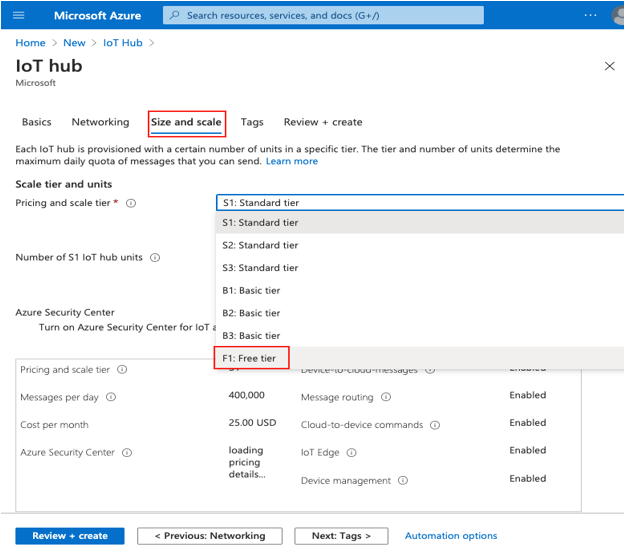Image resolution: width=624 pixels, height=552 pixels.
Task: Click the blue Review + create button
Action: (x=70, y=536)
